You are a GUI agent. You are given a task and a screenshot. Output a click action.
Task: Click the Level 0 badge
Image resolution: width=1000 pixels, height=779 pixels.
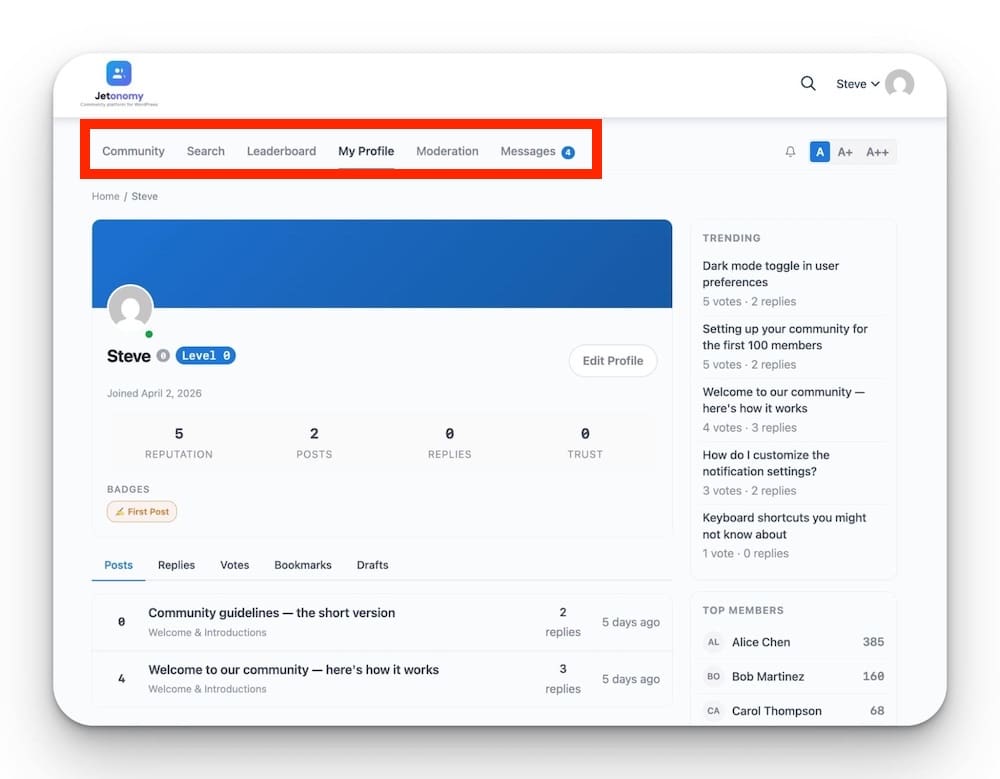tap(205, 355)
